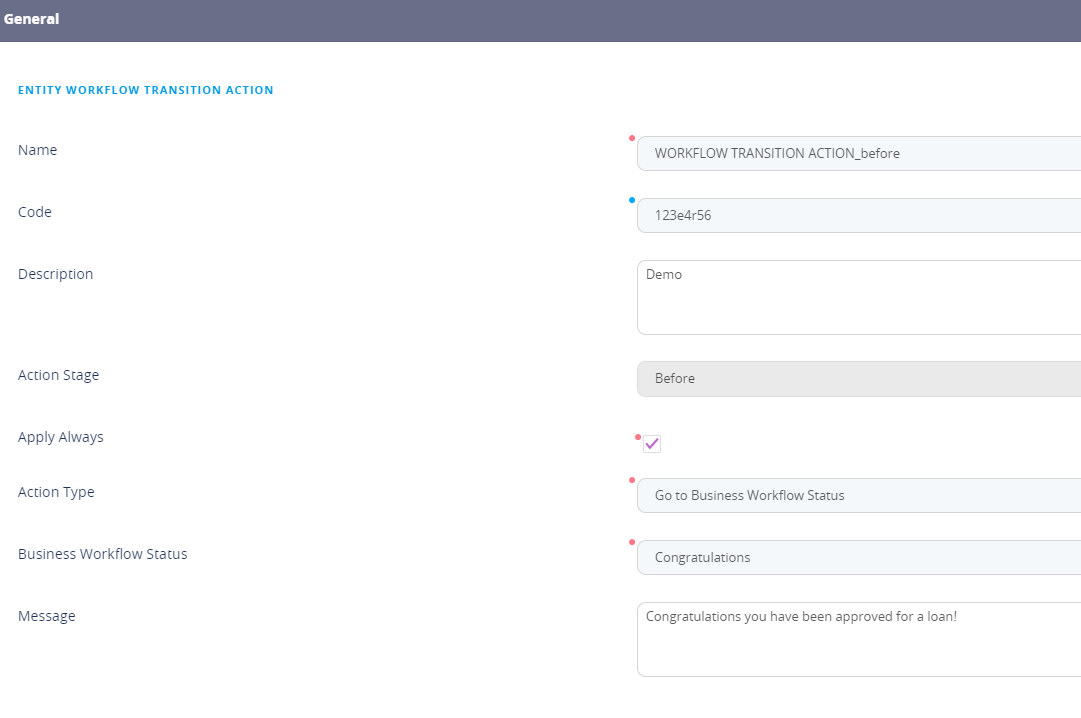Click the Action Stage label

click(x=59, y=375)
